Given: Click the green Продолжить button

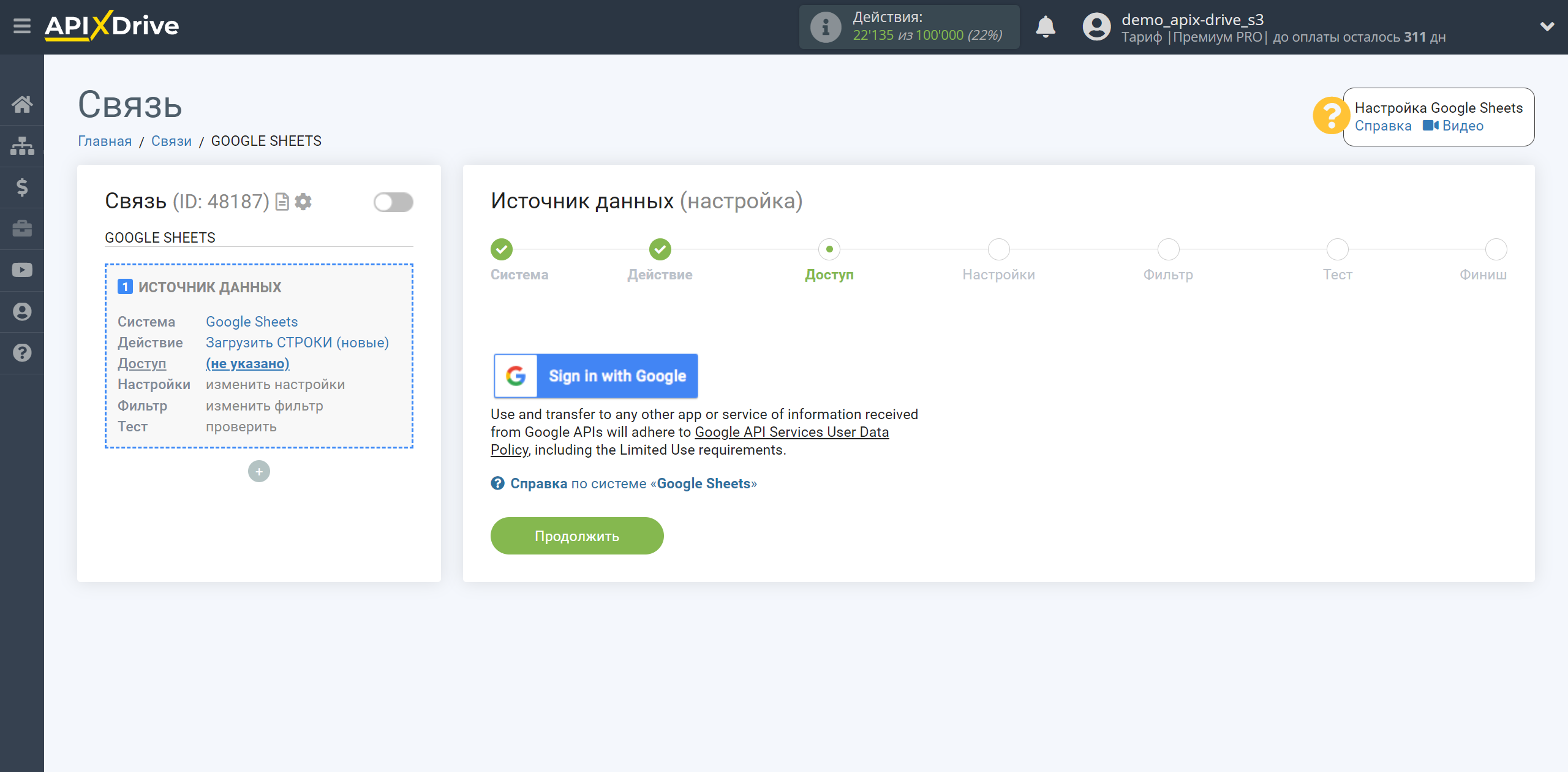Looking at the screenshot, I should [577, 535].
